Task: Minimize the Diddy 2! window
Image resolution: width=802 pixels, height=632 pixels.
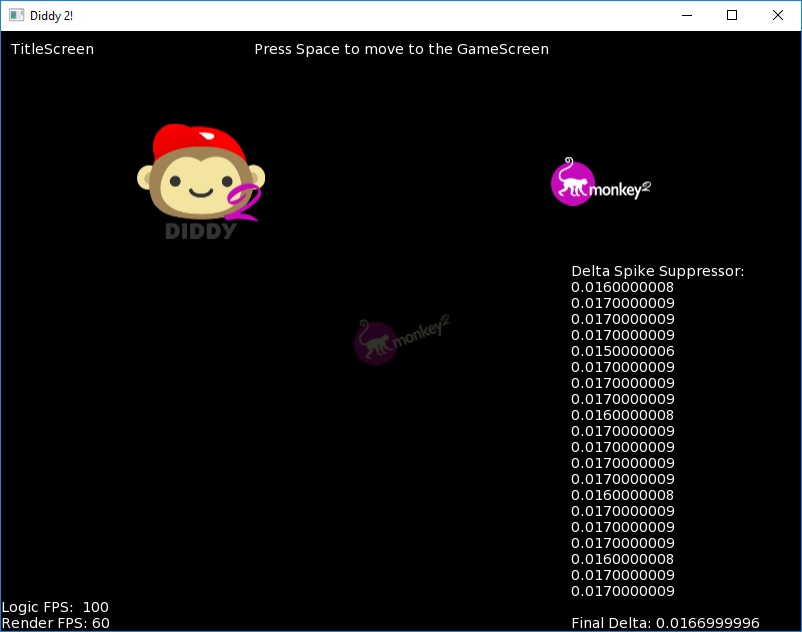Action: 686,15
